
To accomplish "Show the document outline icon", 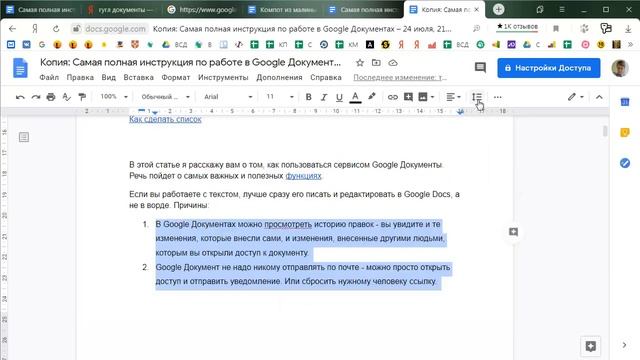I will click(24, 137).
